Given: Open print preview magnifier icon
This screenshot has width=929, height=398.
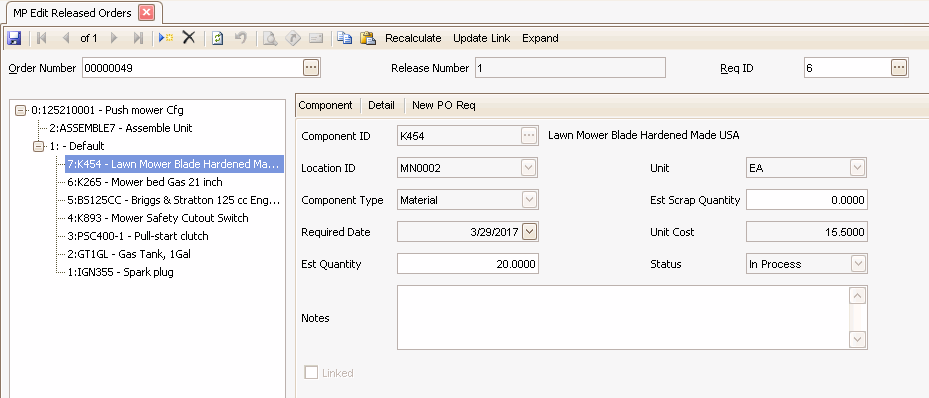Looking at the screenshot, I should 270,38.
